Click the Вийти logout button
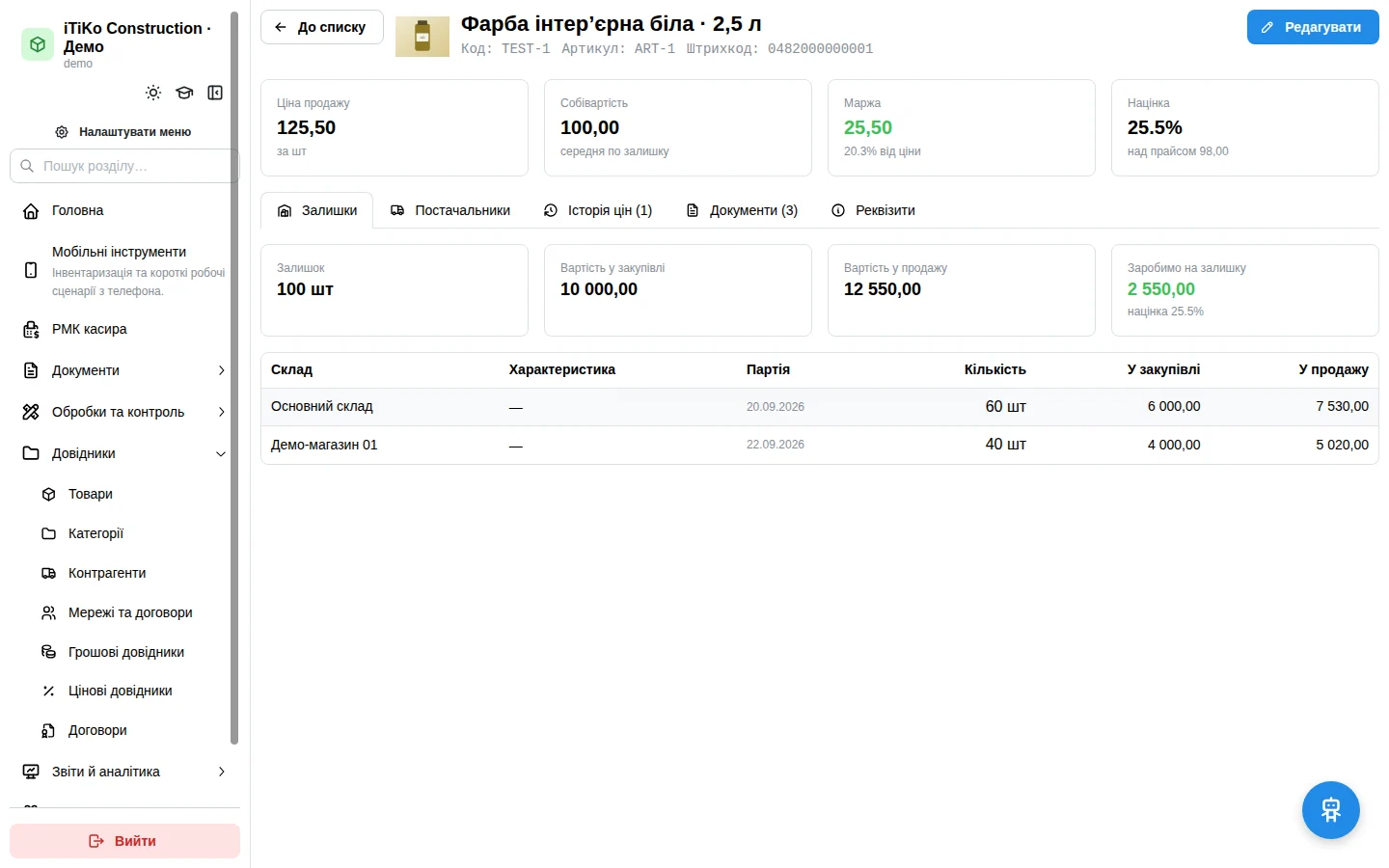 [124, 841]
